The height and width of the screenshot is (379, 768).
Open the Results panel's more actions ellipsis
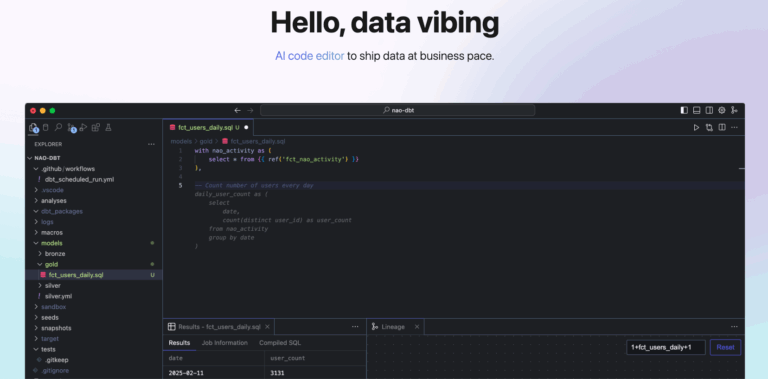(x=355, y=327)
